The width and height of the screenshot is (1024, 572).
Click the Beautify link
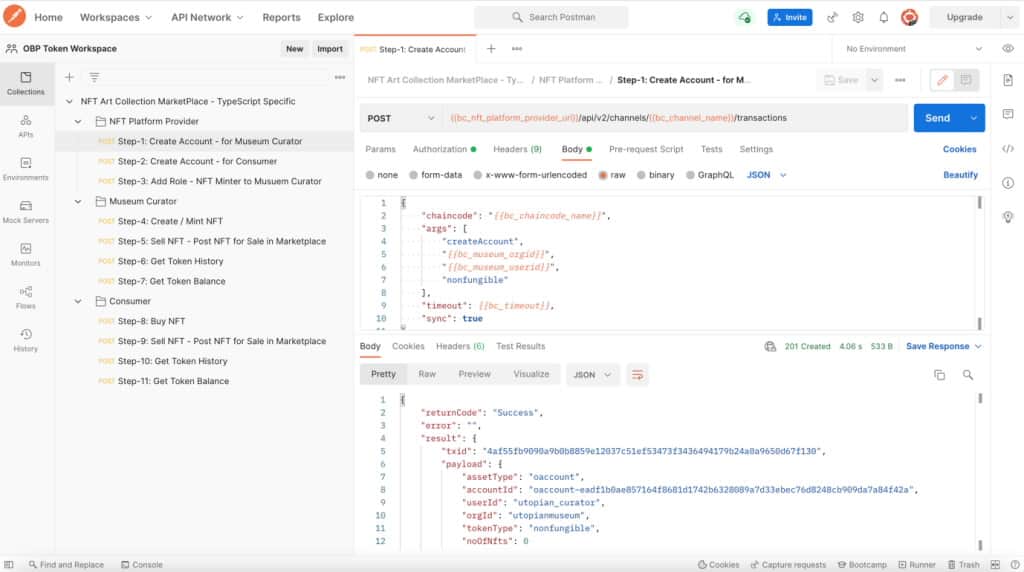[x=960, y=175]
